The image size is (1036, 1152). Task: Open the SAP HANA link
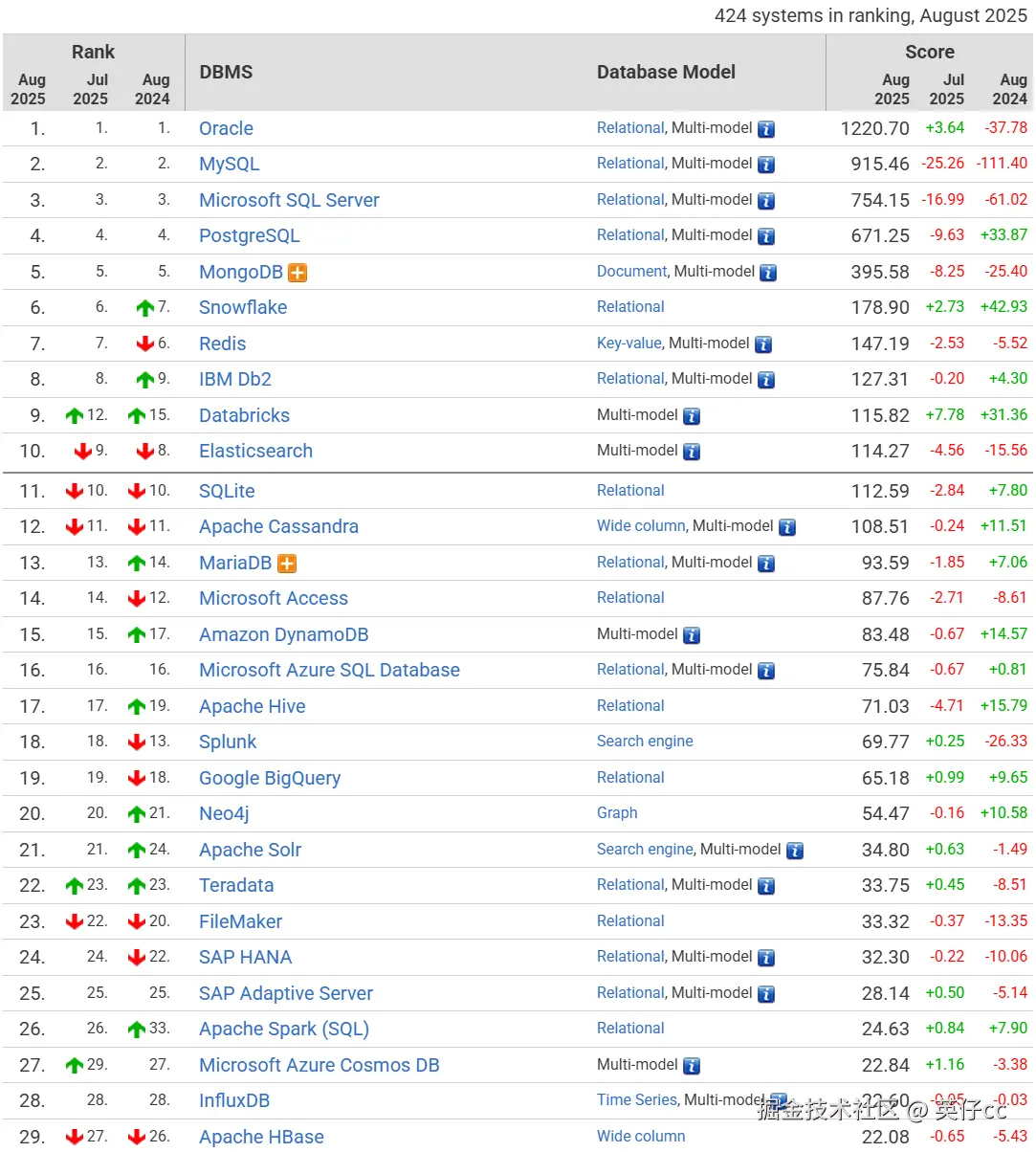pos(245,957)
